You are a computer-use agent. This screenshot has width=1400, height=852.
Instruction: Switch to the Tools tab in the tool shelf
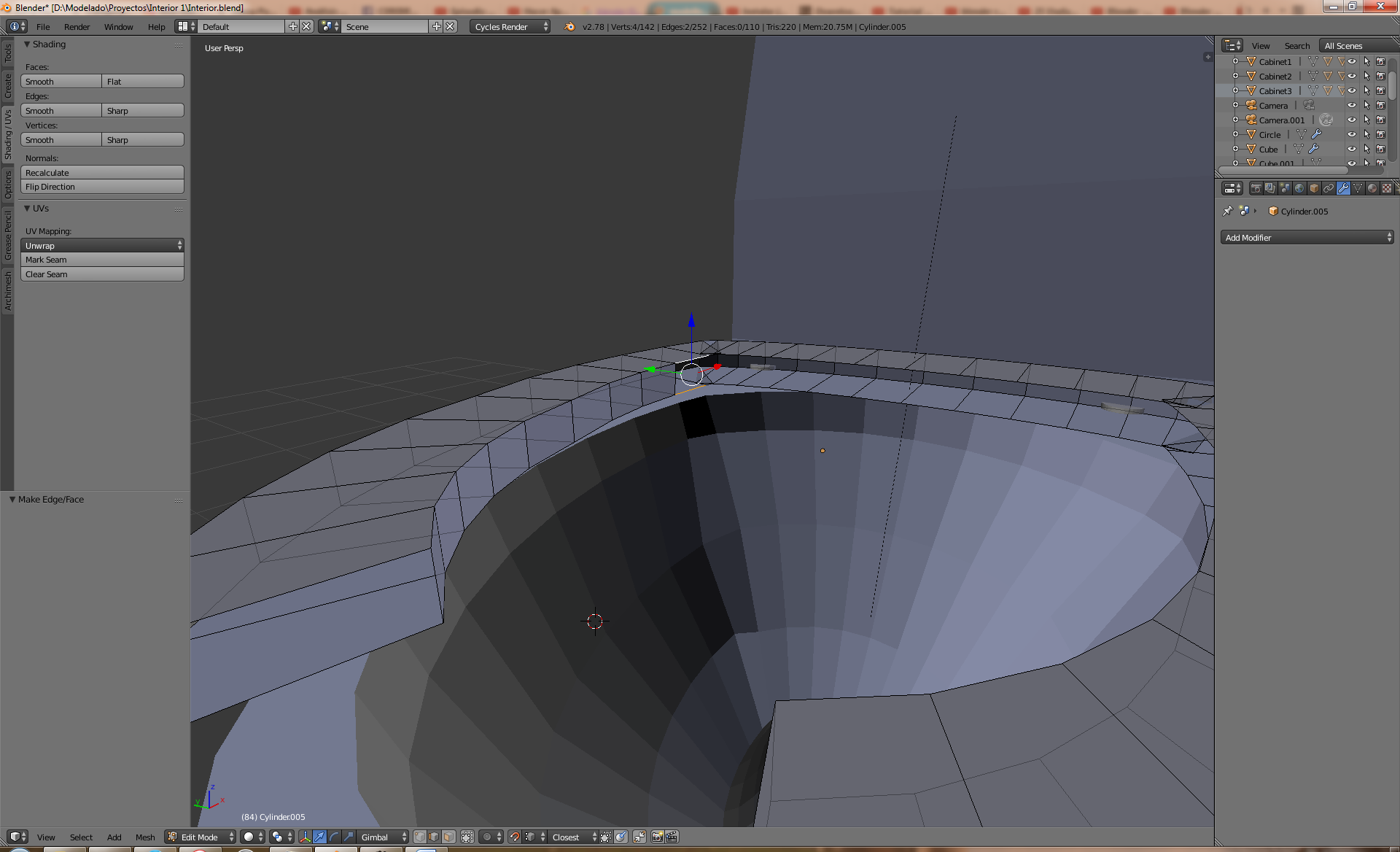coord(8,52)
